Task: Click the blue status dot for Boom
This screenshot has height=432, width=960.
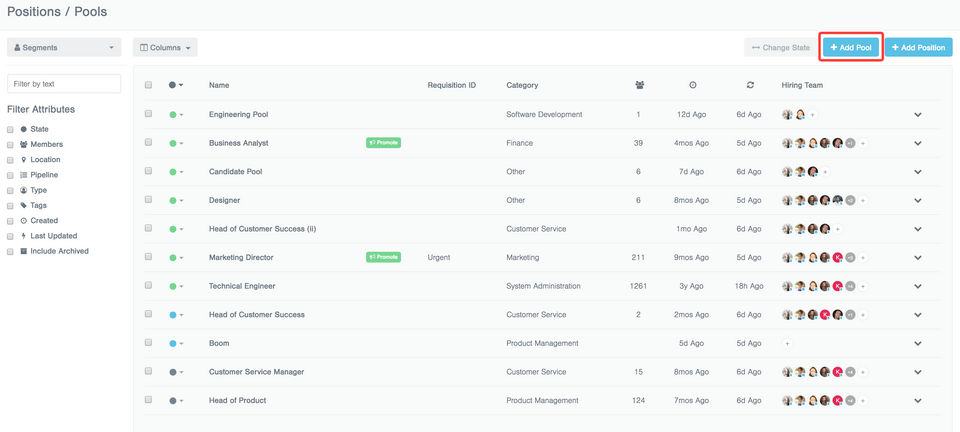Action: pyautogui.click(x=173, y=344)
